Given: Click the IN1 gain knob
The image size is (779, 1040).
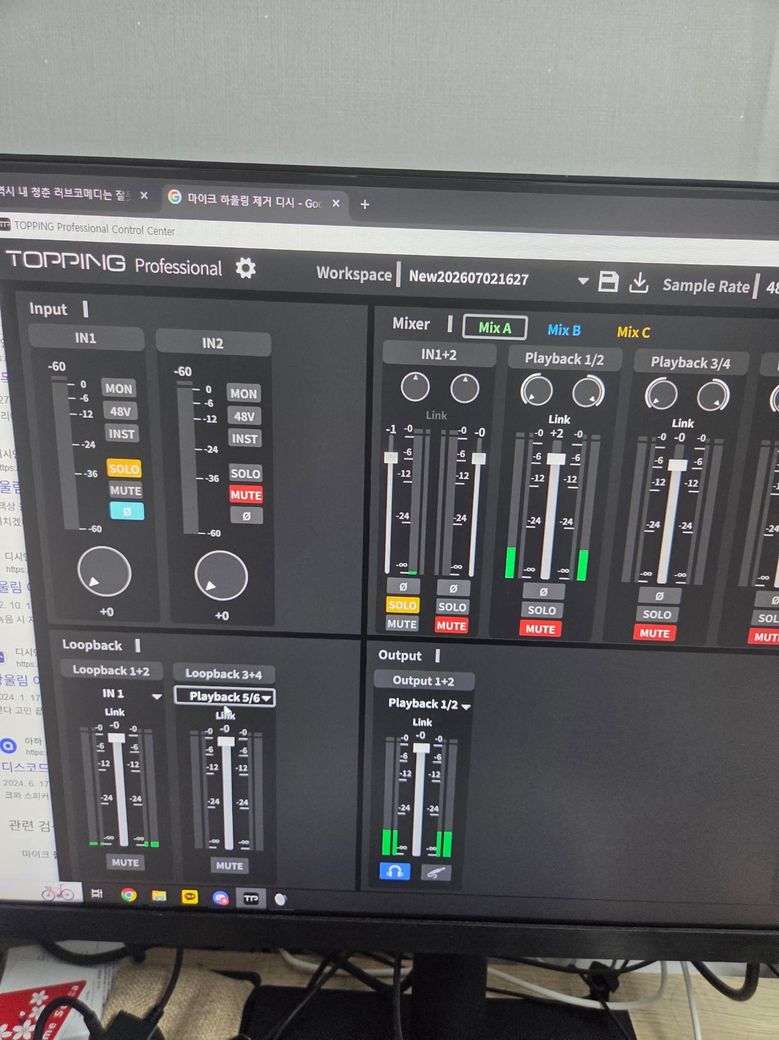Looking at the screenshot, I should [x=104, y=572].
